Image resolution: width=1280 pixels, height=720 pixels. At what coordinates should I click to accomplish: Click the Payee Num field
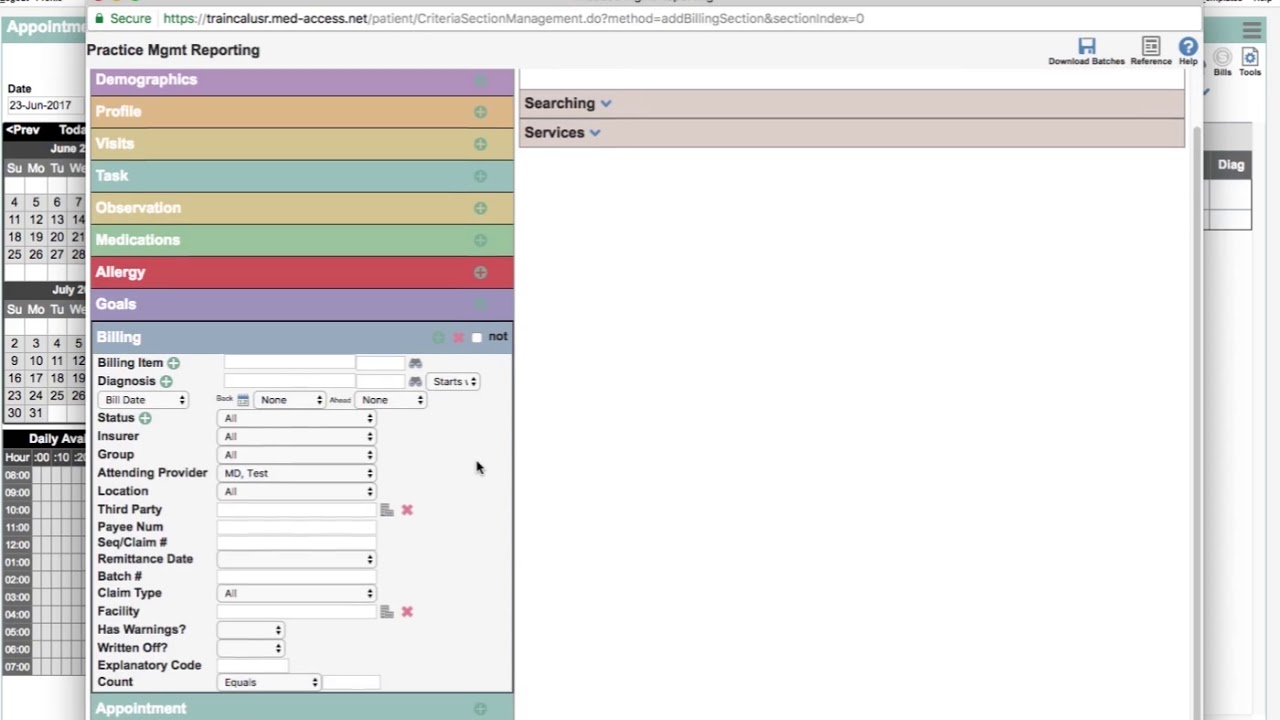click(x=296, y=527)
